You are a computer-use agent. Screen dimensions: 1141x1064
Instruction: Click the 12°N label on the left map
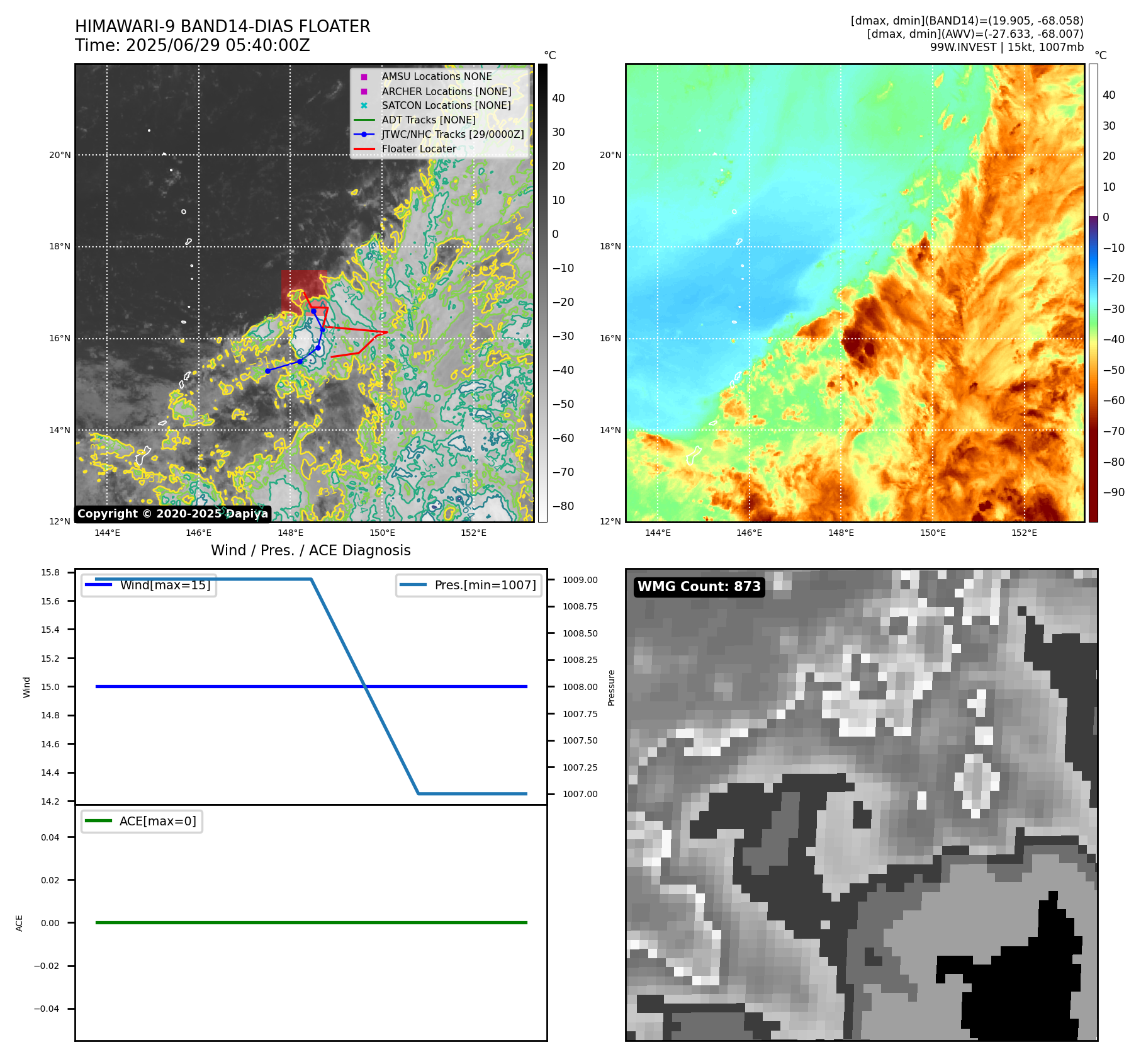point(60,521)
